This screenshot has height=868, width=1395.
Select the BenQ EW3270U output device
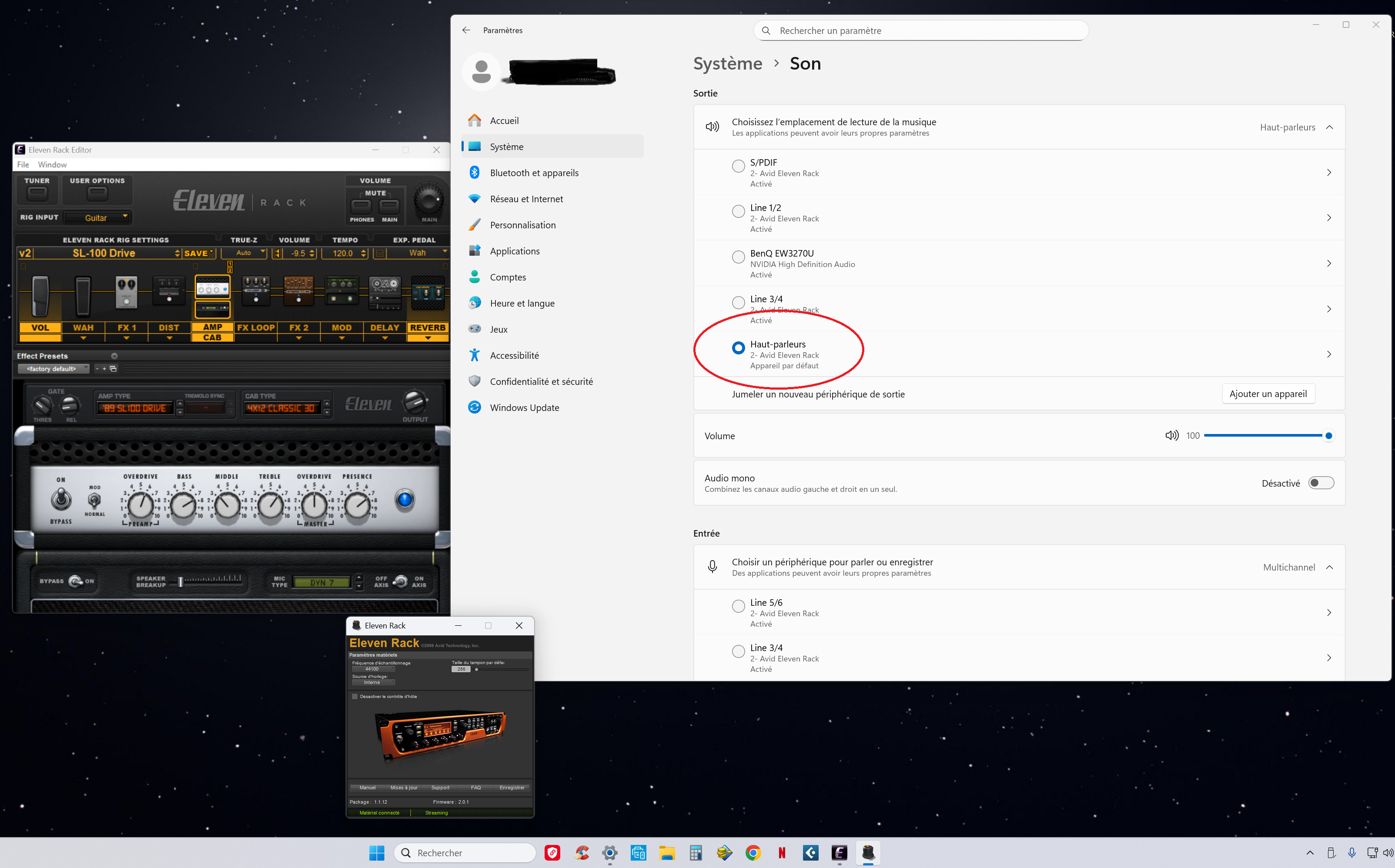(x=738, y=257)
